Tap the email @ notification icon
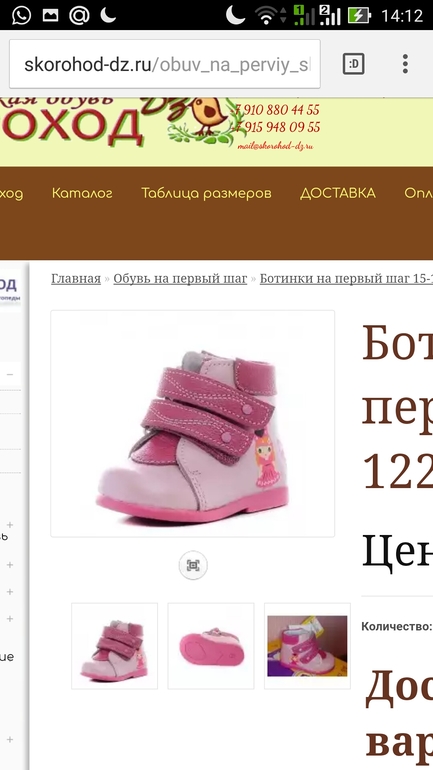Image resolution: width=433 pixels, height=770 pixels. tap(79, 15)
